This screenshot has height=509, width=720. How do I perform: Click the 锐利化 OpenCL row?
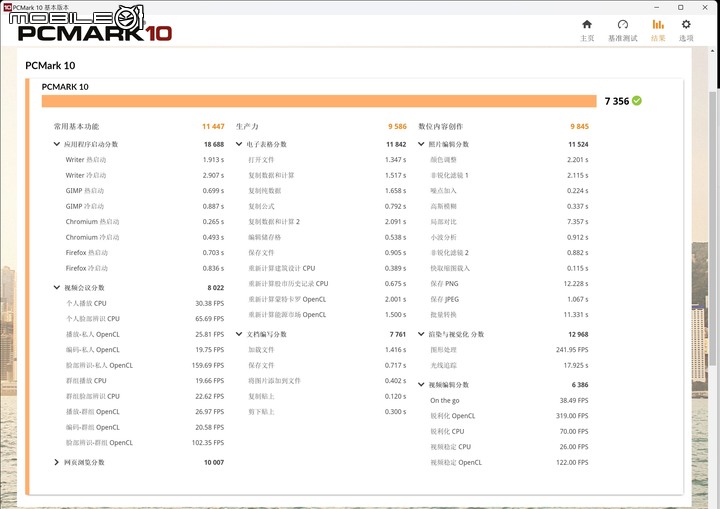pyautogui.click(x=509, y=416)
